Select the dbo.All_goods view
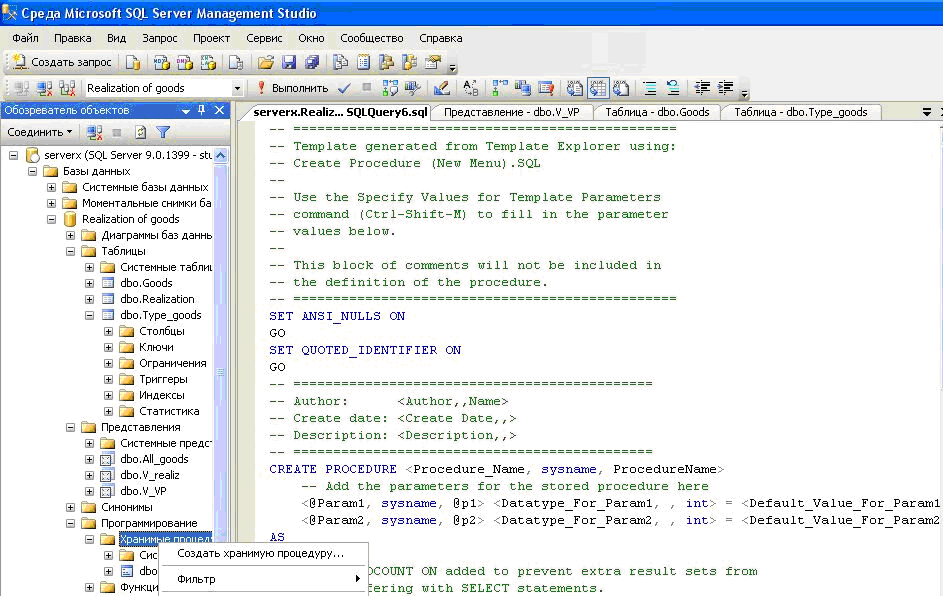 [x=154, y=459]
